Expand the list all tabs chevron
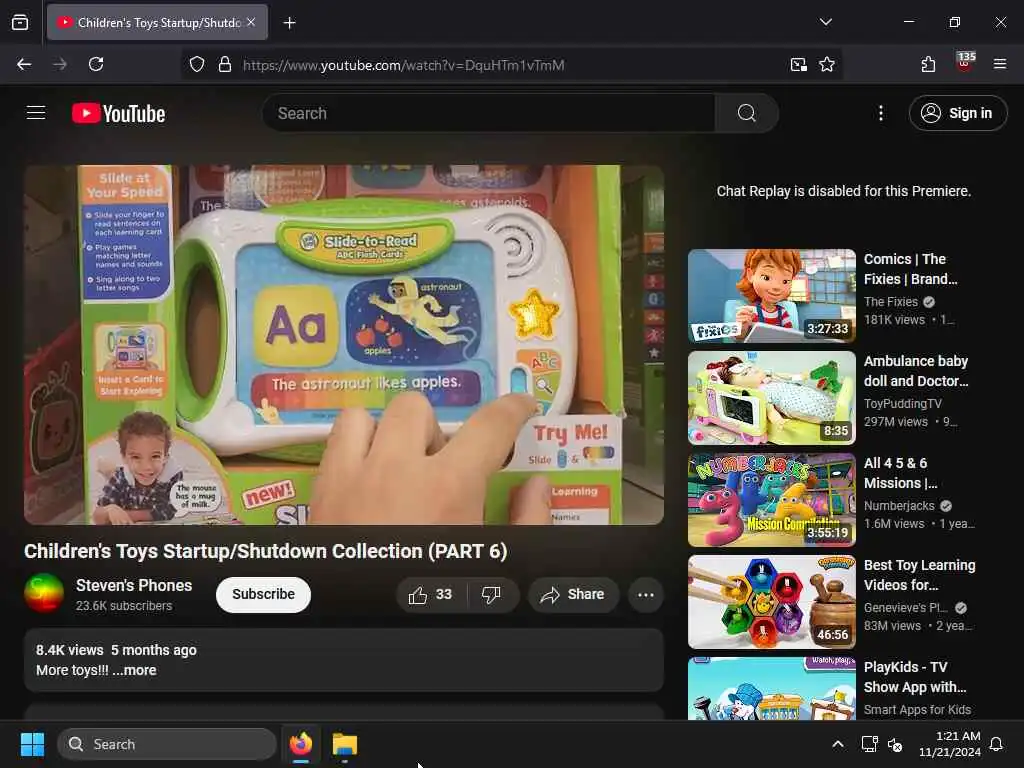The image size is (1024, 768). point(825,22)
